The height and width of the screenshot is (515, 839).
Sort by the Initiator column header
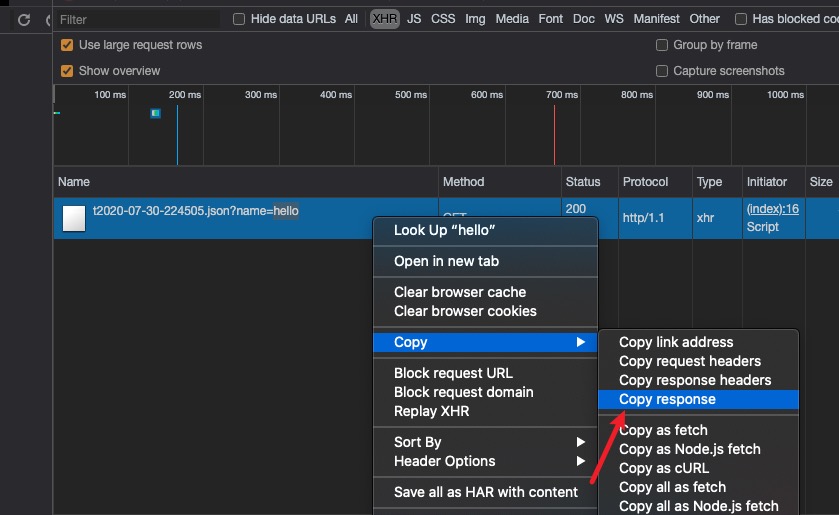774,182
